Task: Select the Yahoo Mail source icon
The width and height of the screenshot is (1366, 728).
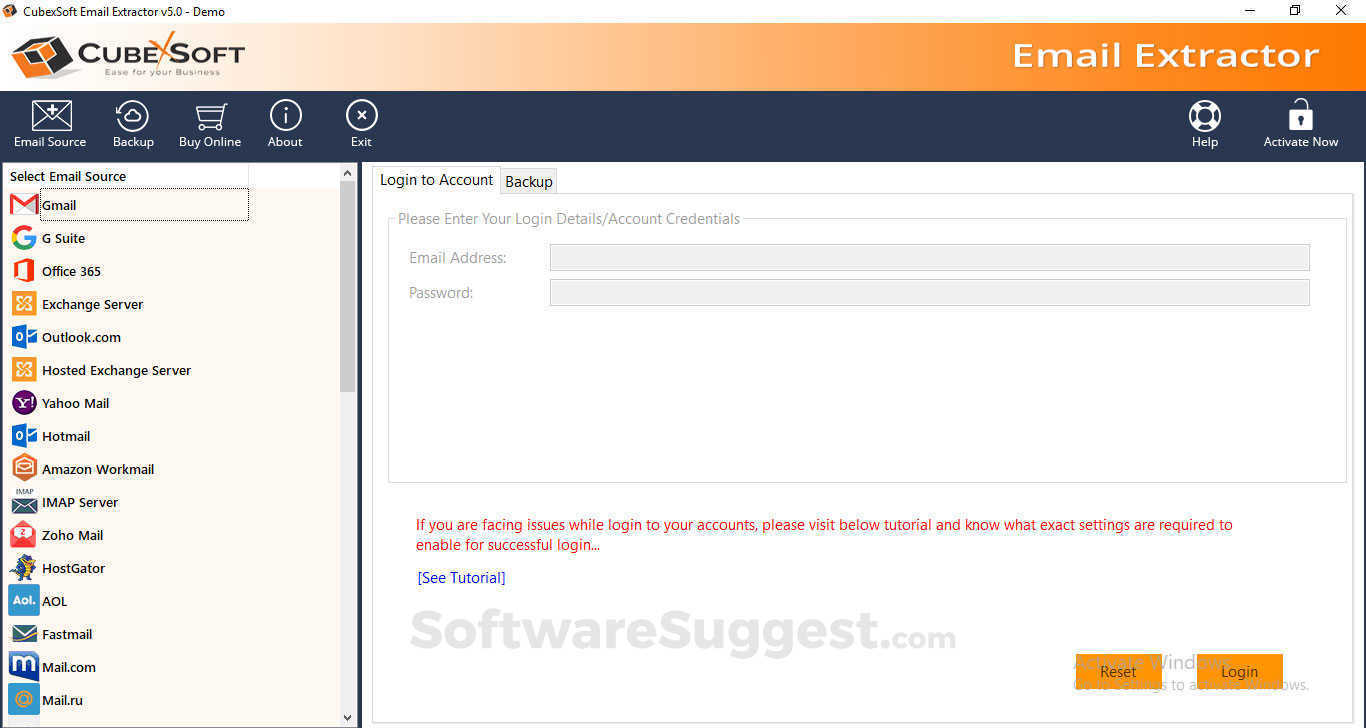Action: [x=75, y=403]
